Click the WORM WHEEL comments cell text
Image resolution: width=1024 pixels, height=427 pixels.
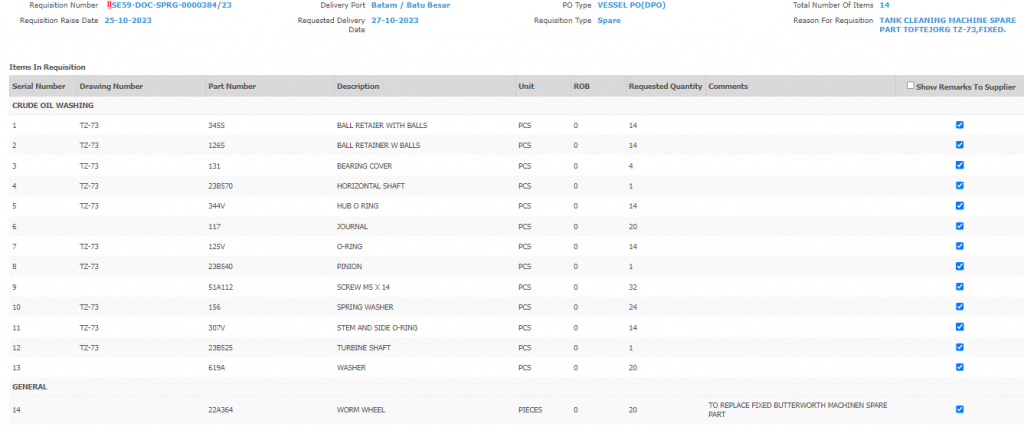pos(796,409)
